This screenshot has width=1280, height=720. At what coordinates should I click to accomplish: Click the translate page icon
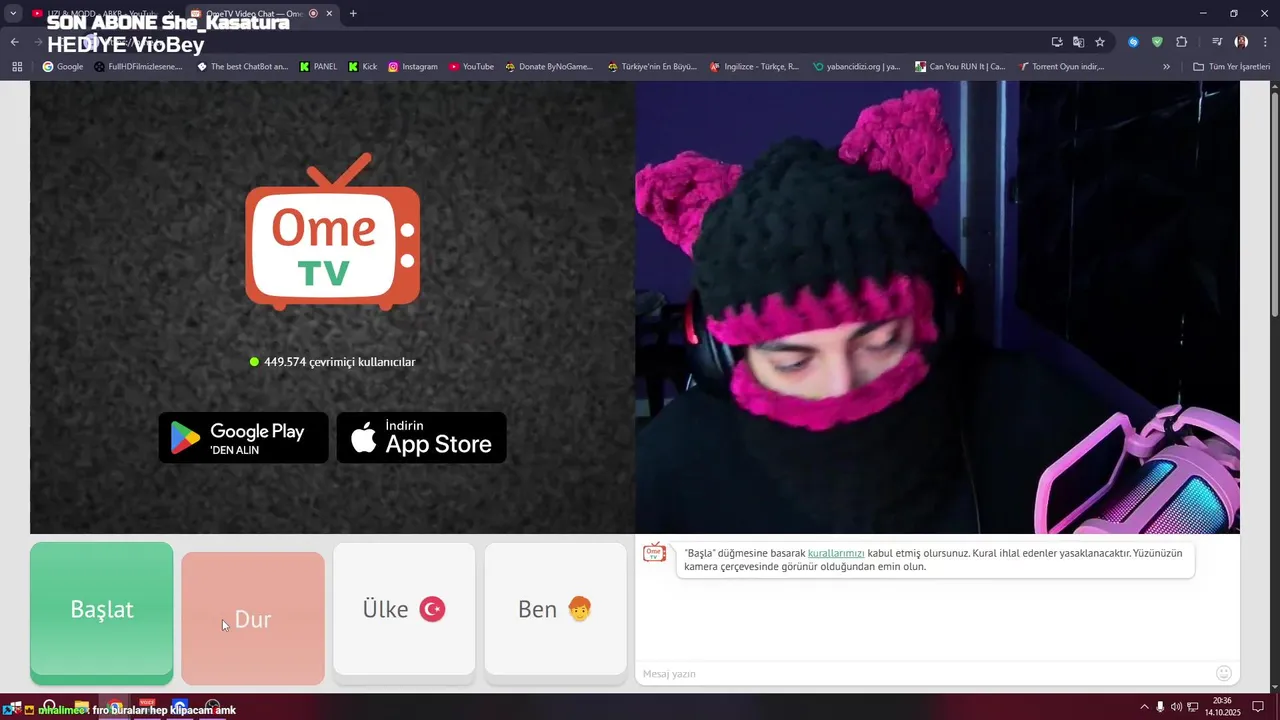pos(1078,42)
